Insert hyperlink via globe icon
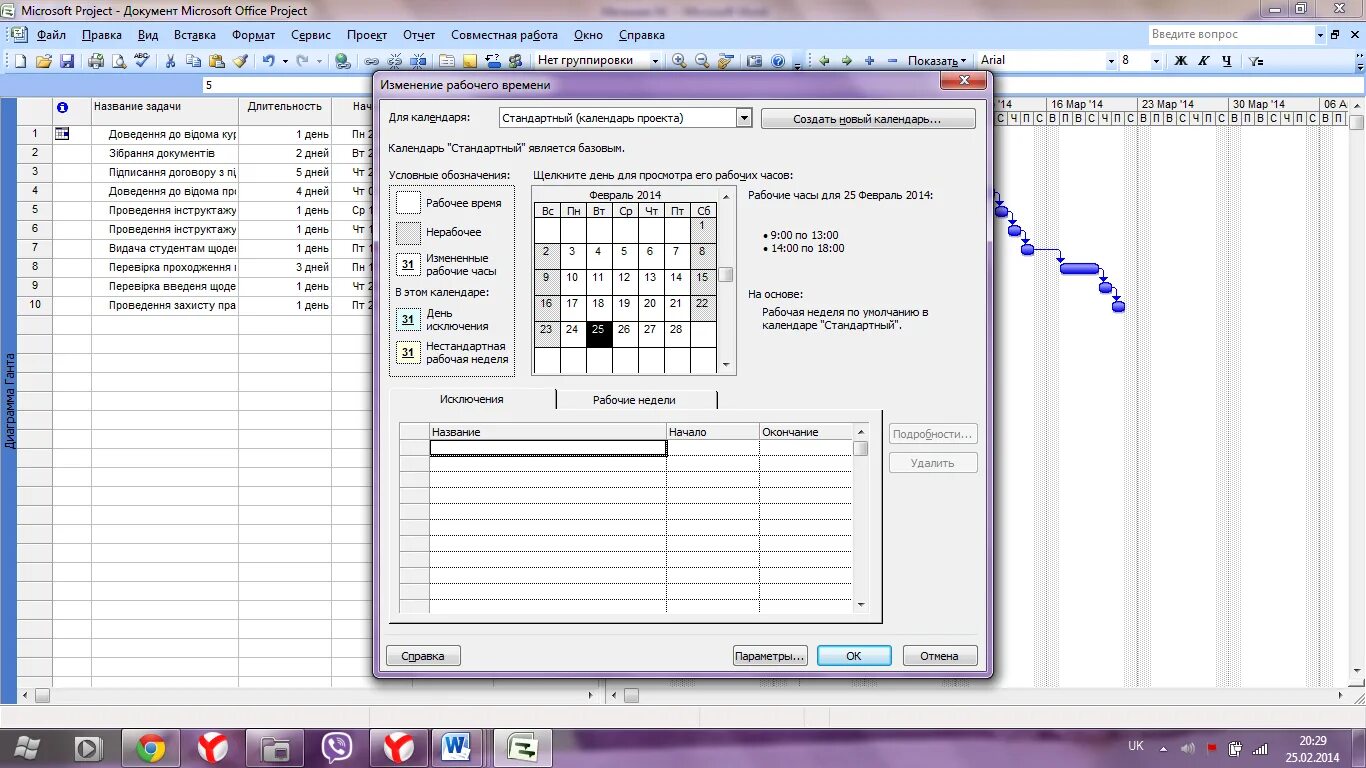 click(343, 61)
